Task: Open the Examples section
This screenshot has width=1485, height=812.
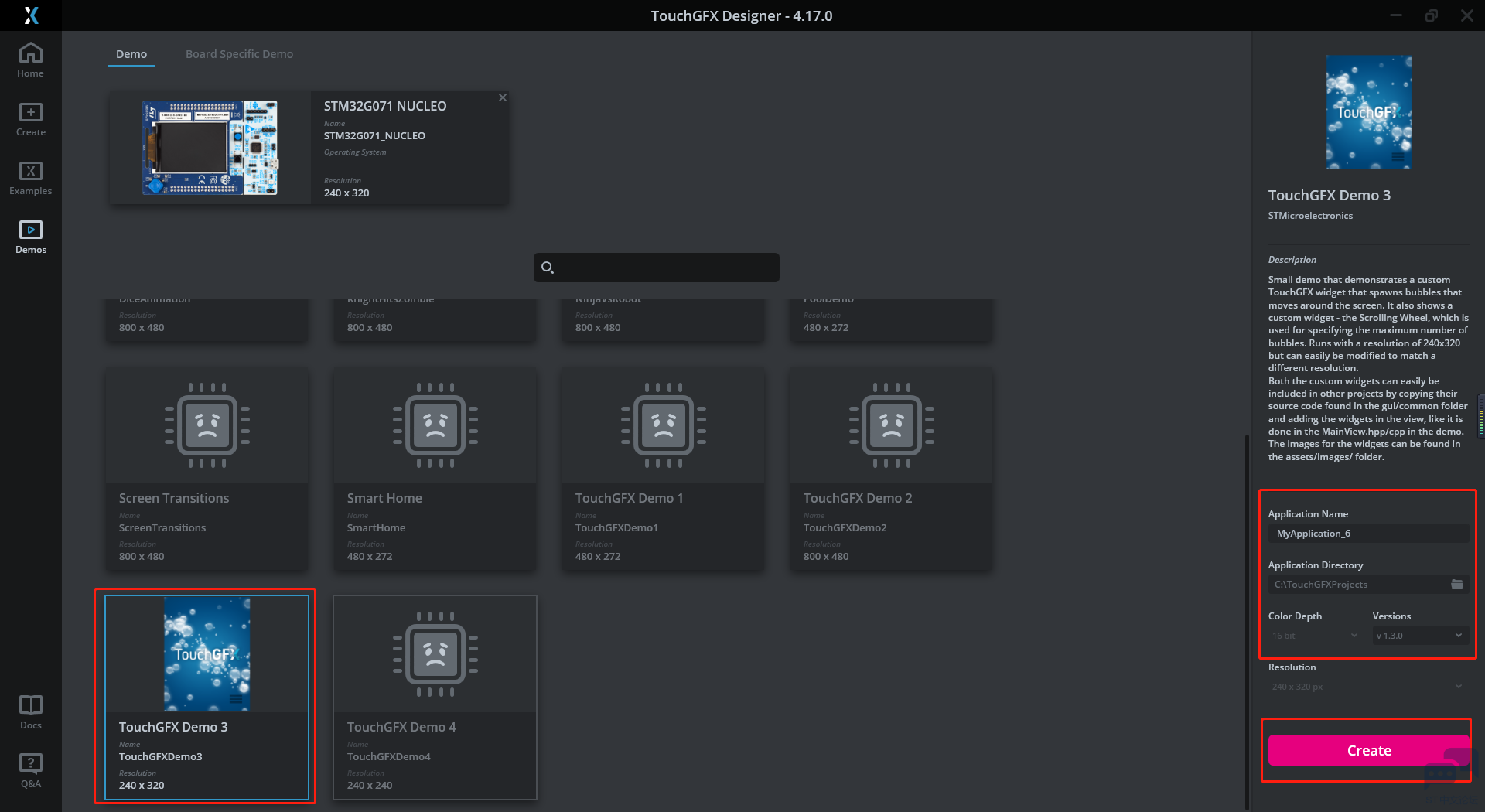Action: (31, 178)
